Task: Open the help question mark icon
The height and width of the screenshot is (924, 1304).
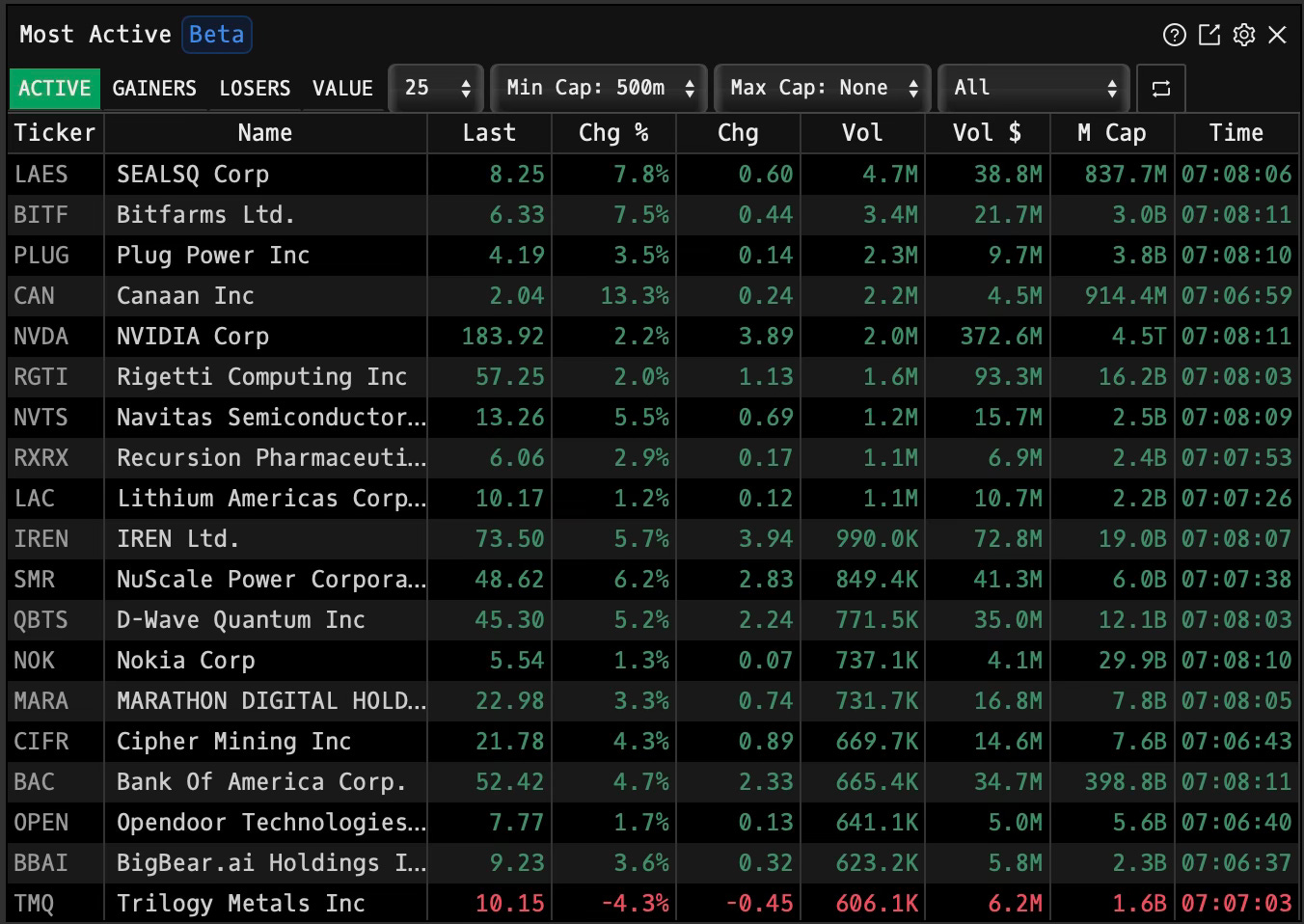Action: (1174, 36)
